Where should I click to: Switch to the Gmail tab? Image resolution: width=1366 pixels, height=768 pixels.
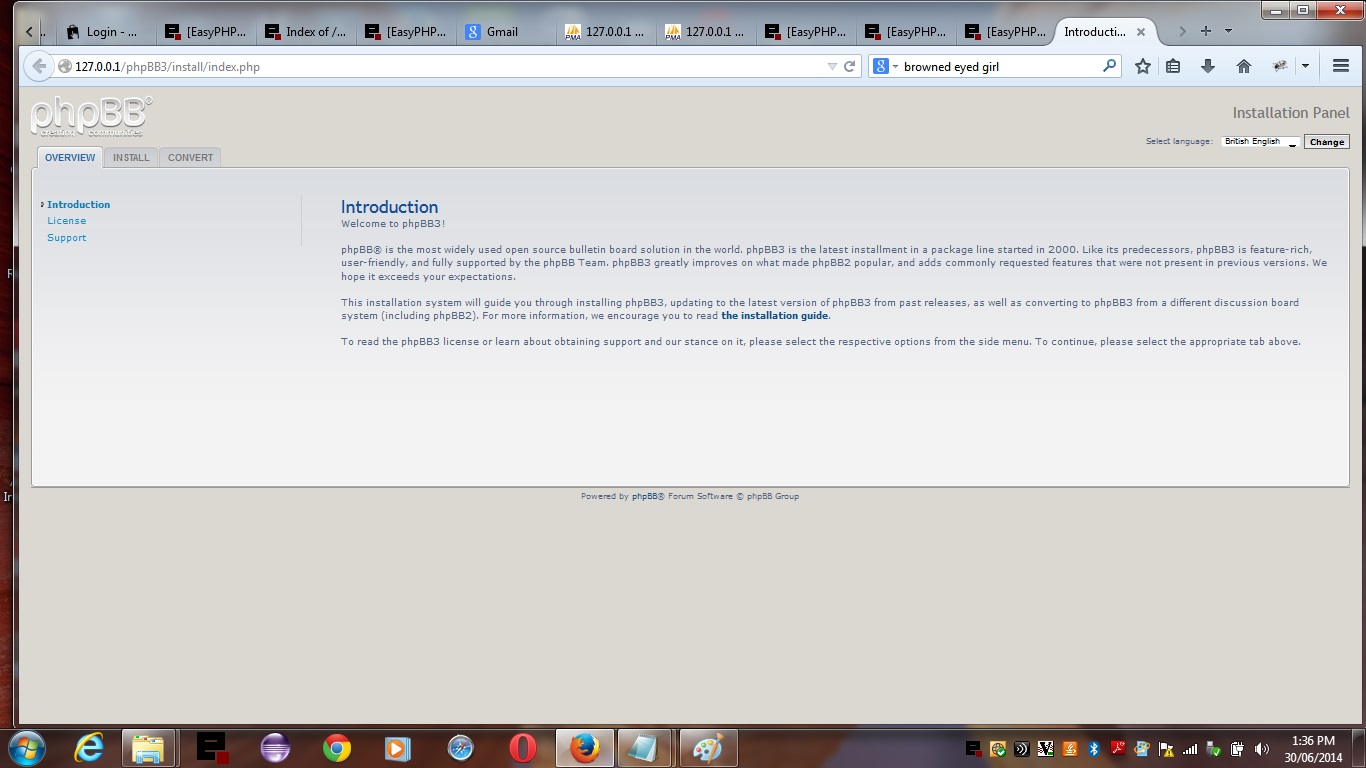coord(506,32)
